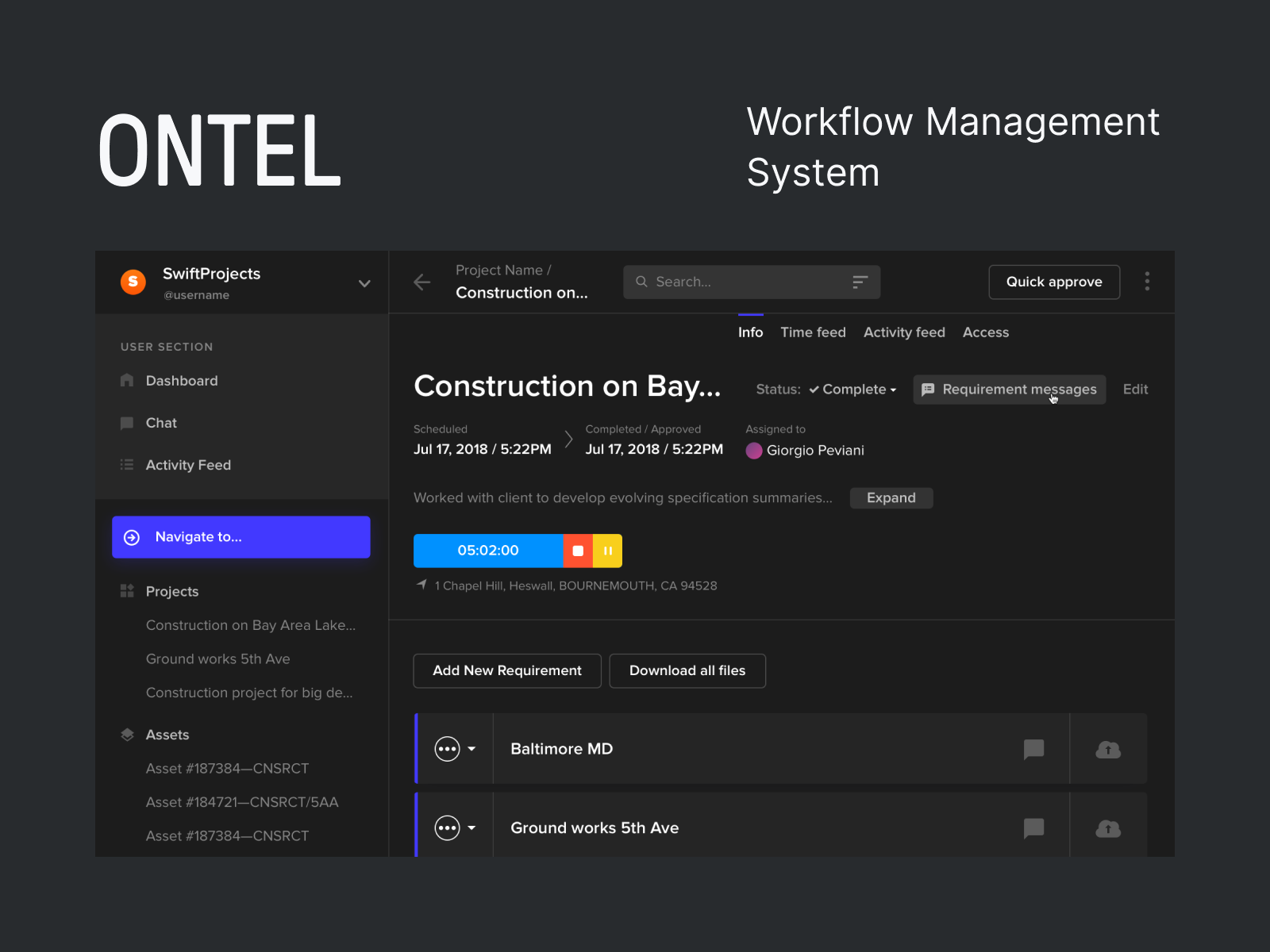Image resolution: width=1270 pixels, height=952 pixels.
Task: Go back with the left arrow
Action: click(422, 282)
